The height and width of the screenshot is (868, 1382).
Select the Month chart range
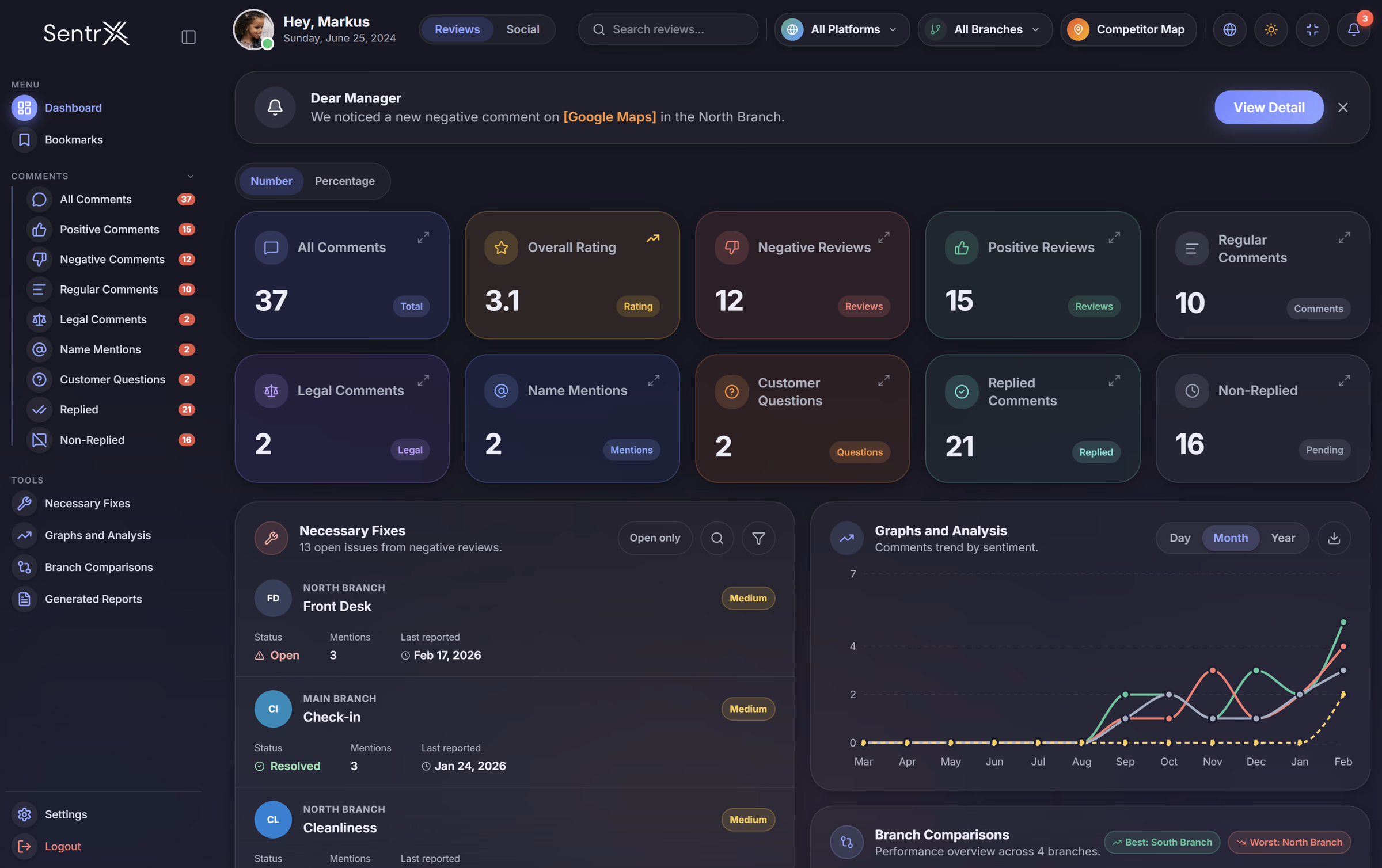pyautogui.click(x=1231, y=538)
